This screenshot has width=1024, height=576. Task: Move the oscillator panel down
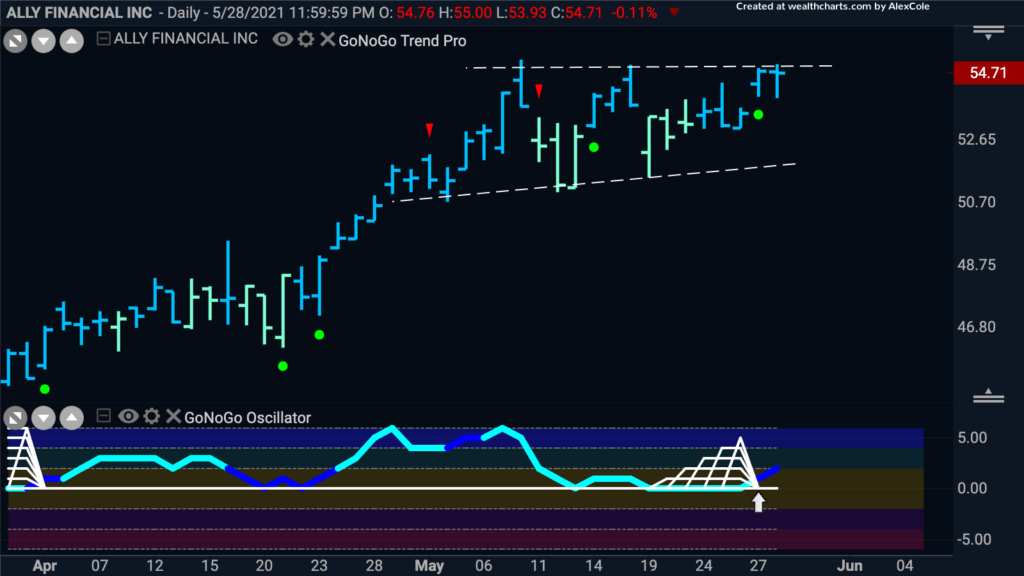tap(43, 417)
